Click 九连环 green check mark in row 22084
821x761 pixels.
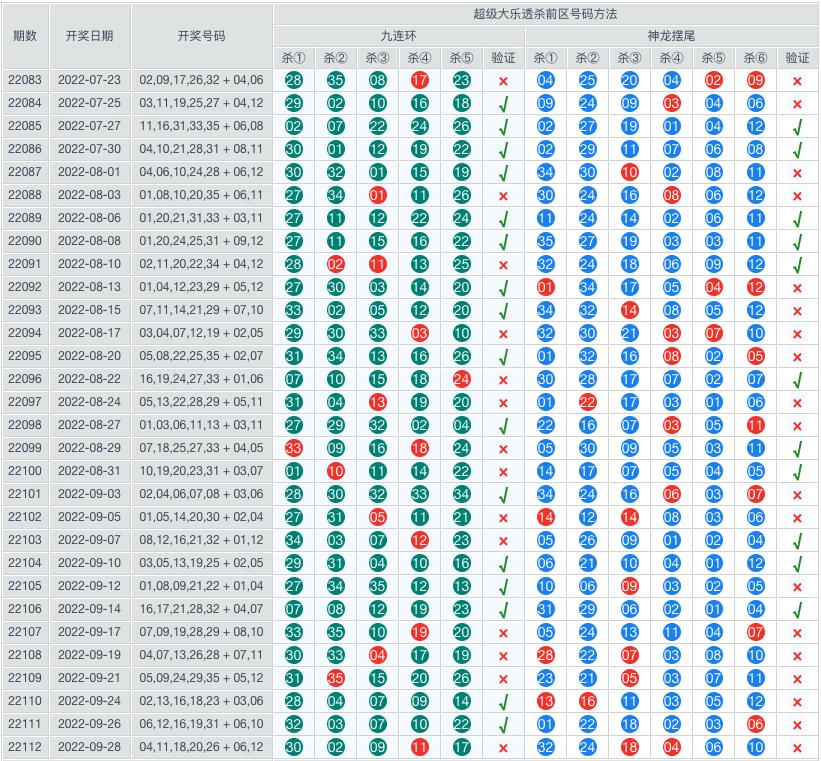coord(504,104)
